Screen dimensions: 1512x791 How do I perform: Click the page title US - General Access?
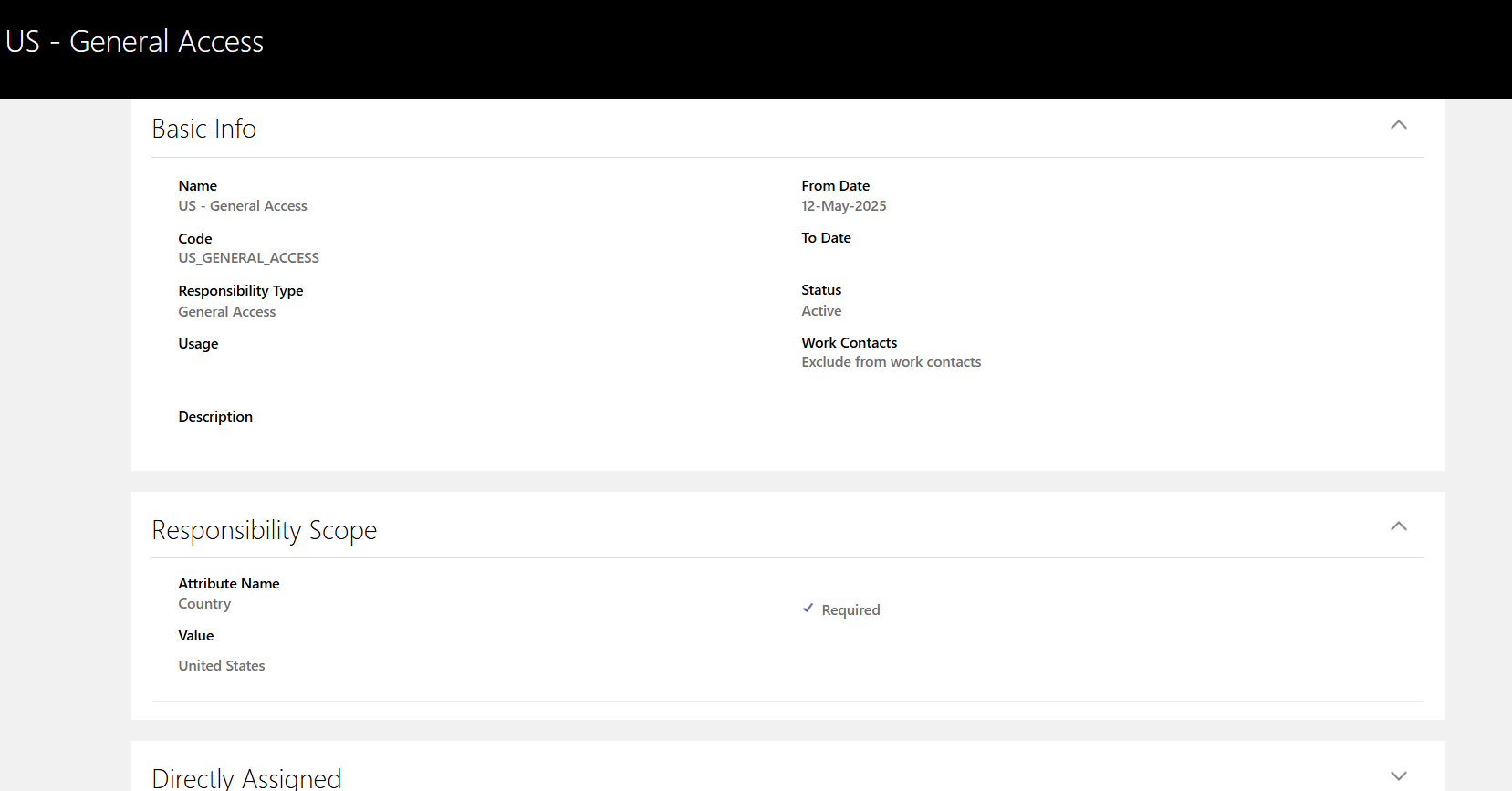click(135, 42)
